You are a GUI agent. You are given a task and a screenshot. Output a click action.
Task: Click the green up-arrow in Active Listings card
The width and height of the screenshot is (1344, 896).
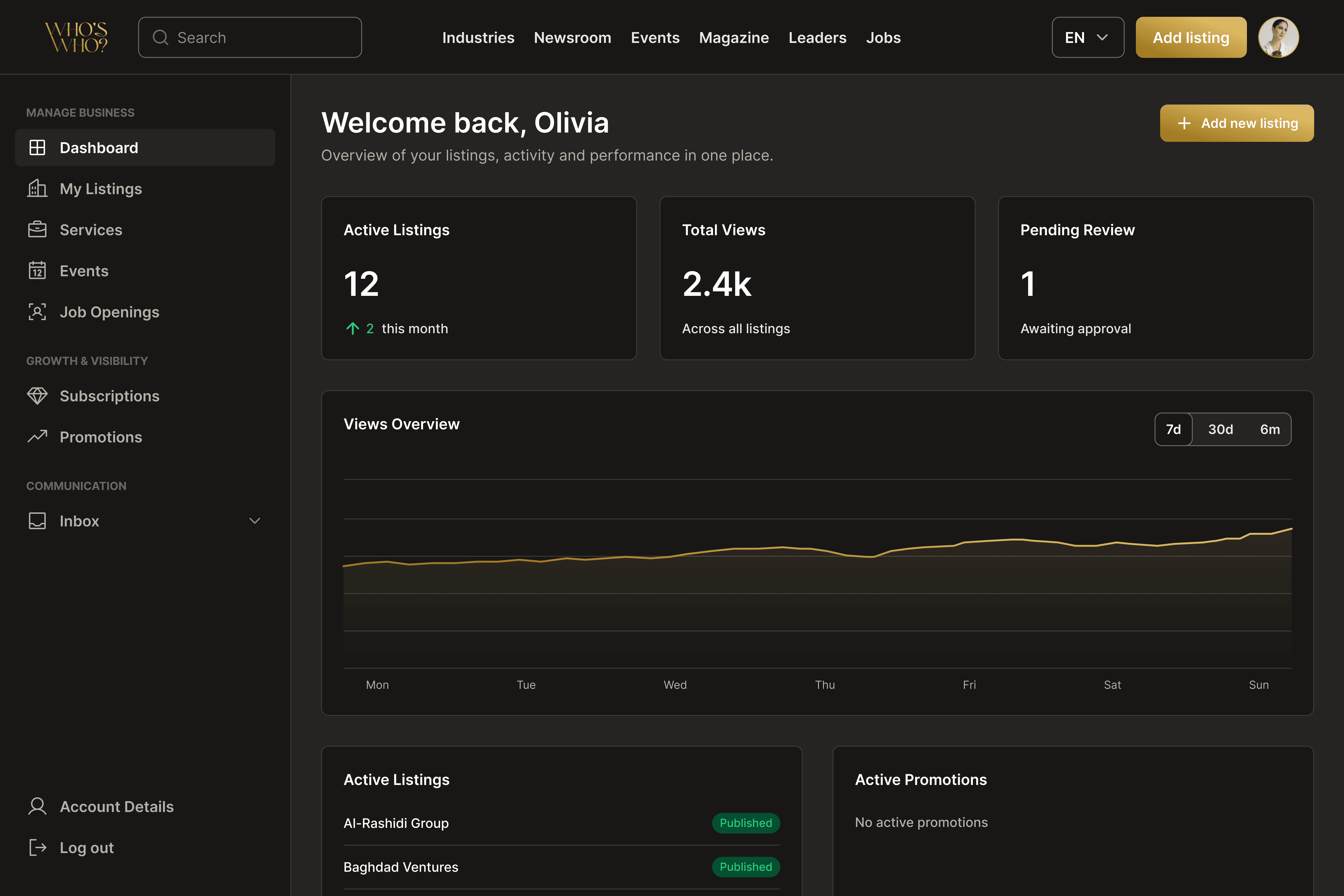coord(353,329)
